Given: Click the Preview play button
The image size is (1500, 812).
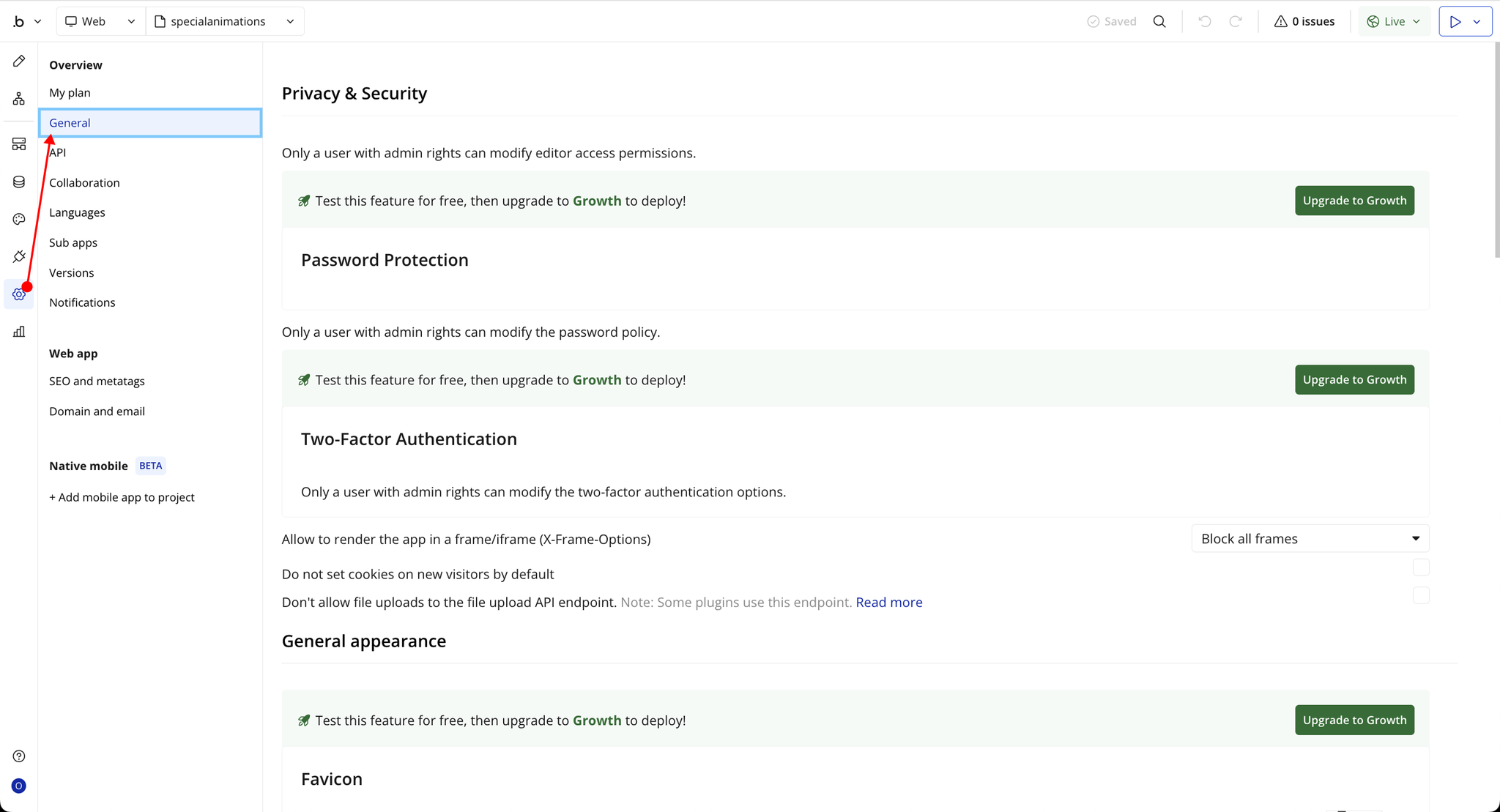Looking at the screenshot, I should point(1455,21).
